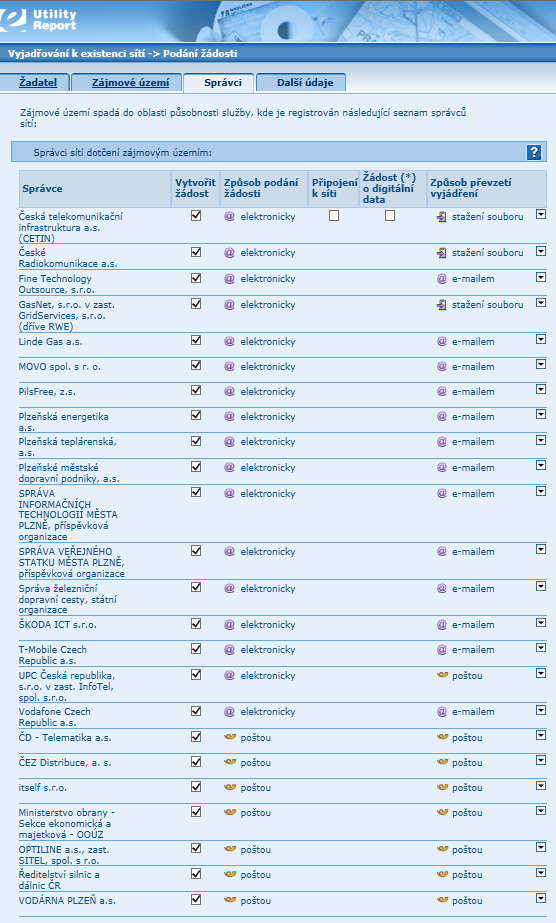Click electronic @ icon for Vodafone Czech
This screenshot has width=556, height=923.
point(229,712)
